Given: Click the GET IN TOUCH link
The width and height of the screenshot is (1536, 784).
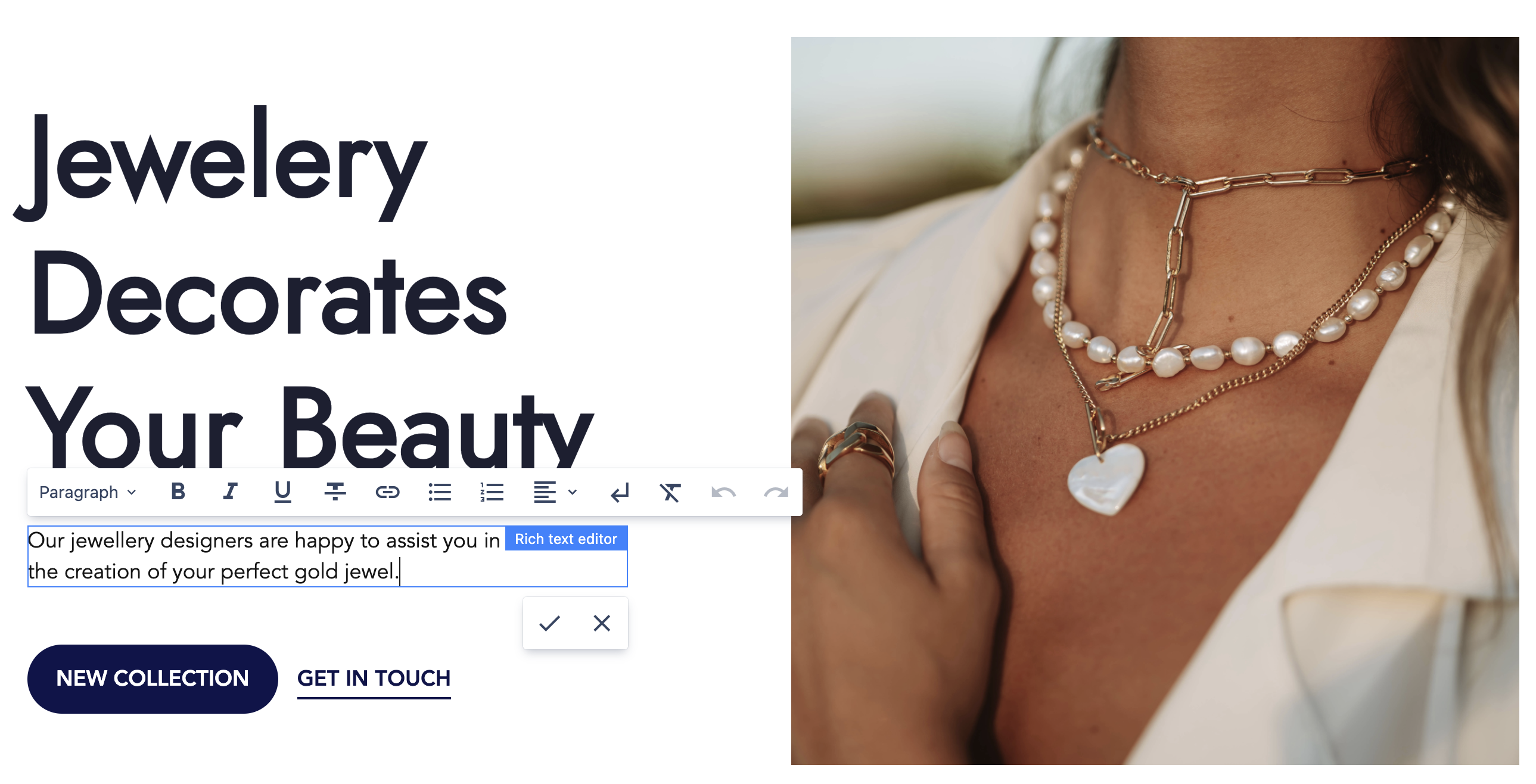Looking at the screenshot, I should pyautogui.click(x=375, y=679).
